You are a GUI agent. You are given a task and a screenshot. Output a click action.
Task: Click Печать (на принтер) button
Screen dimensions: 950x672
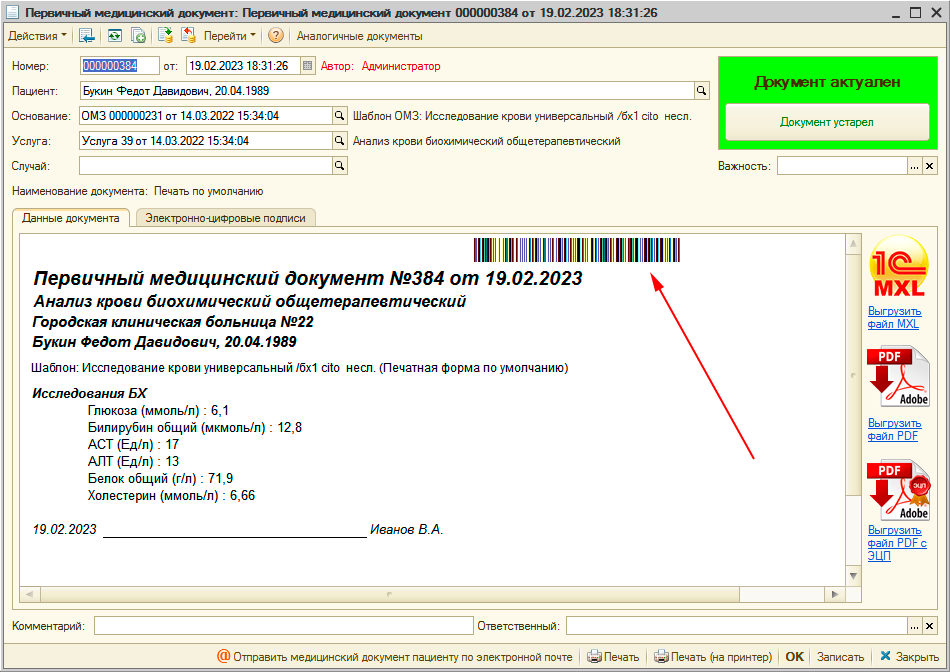tap(713, 657)
